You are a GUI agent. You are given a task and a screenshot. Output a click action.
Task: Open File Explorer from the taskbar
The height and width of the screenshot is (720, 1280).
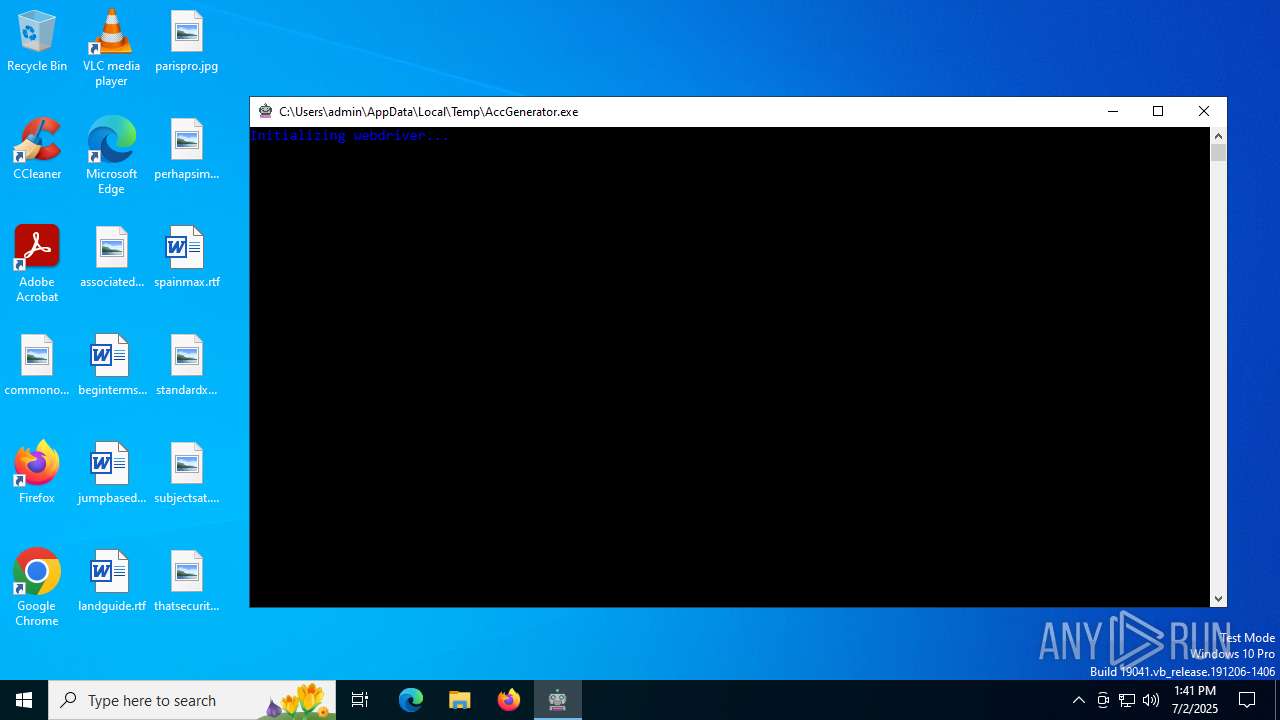460,700
